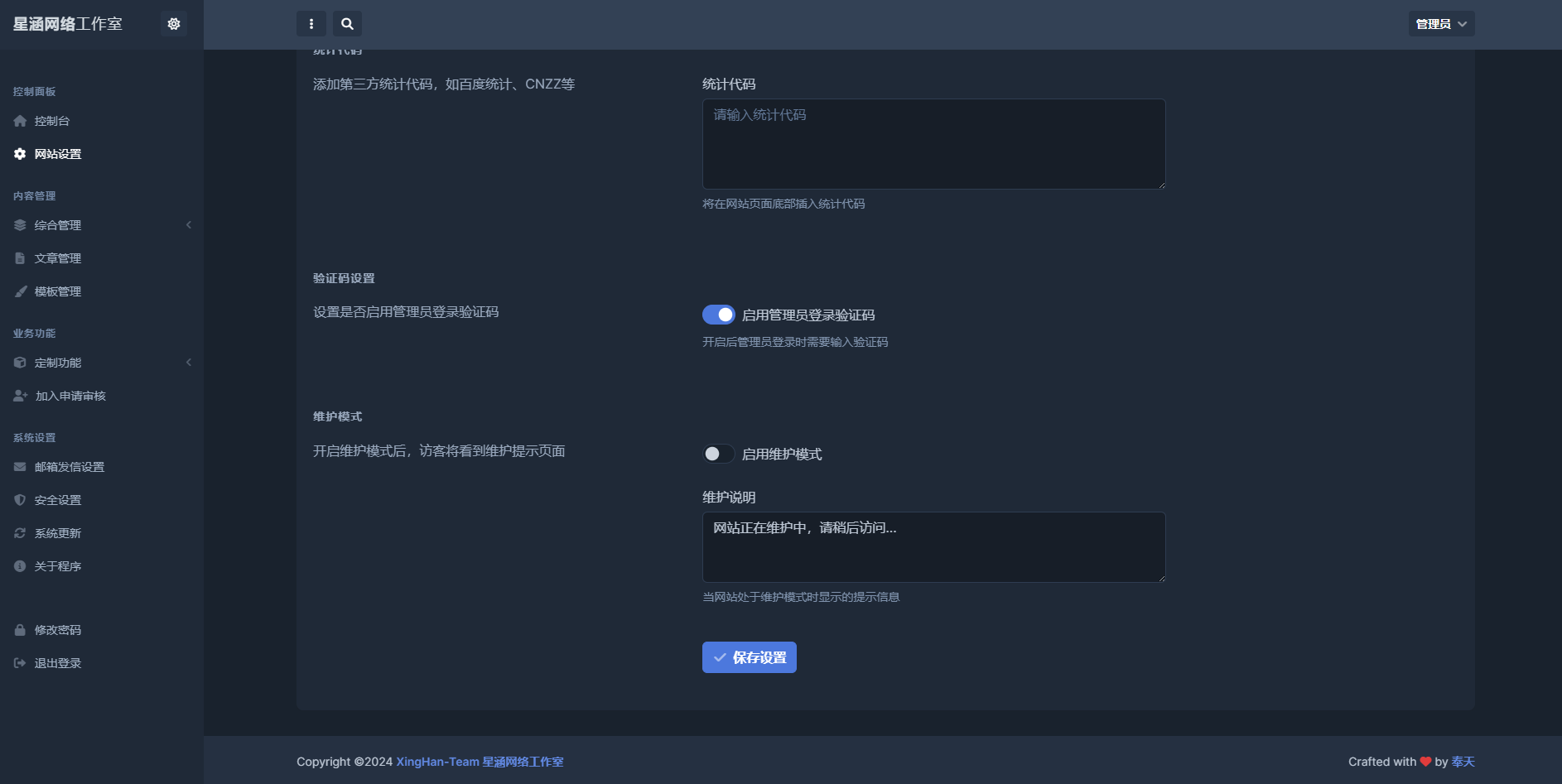Click the lock icon for 修改密码
This screenshot has width=1562, height=784.
20,630
